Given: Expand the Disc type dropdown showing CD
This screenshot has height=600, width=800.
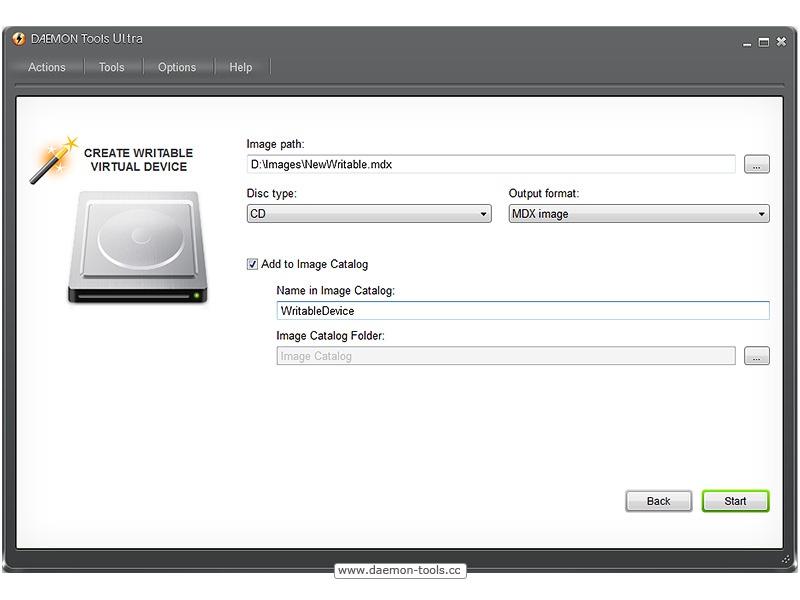Looking at the screenshot, I should tap(369, 214).
